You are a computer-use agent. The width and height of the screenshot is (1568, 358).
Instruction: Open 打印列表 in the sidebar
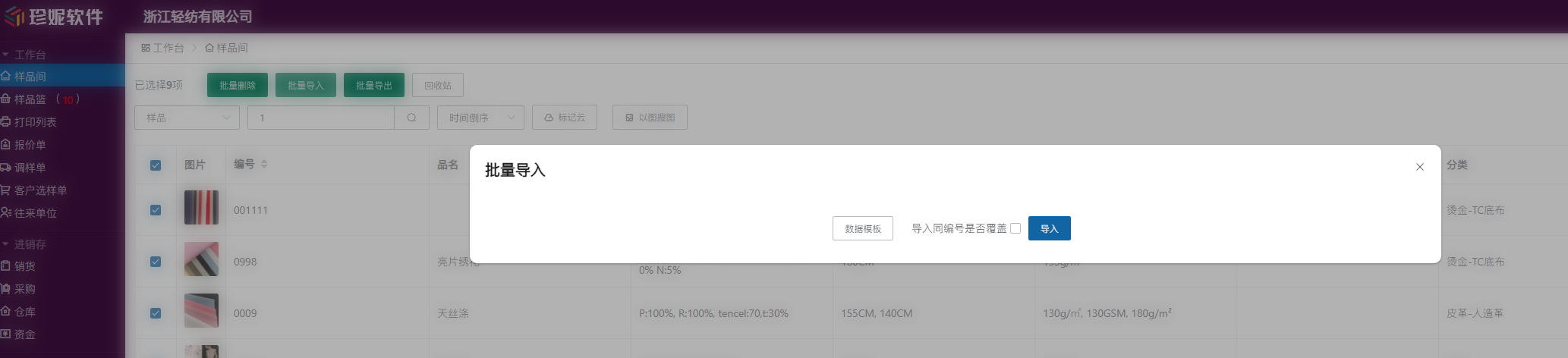tap(62, 121)
